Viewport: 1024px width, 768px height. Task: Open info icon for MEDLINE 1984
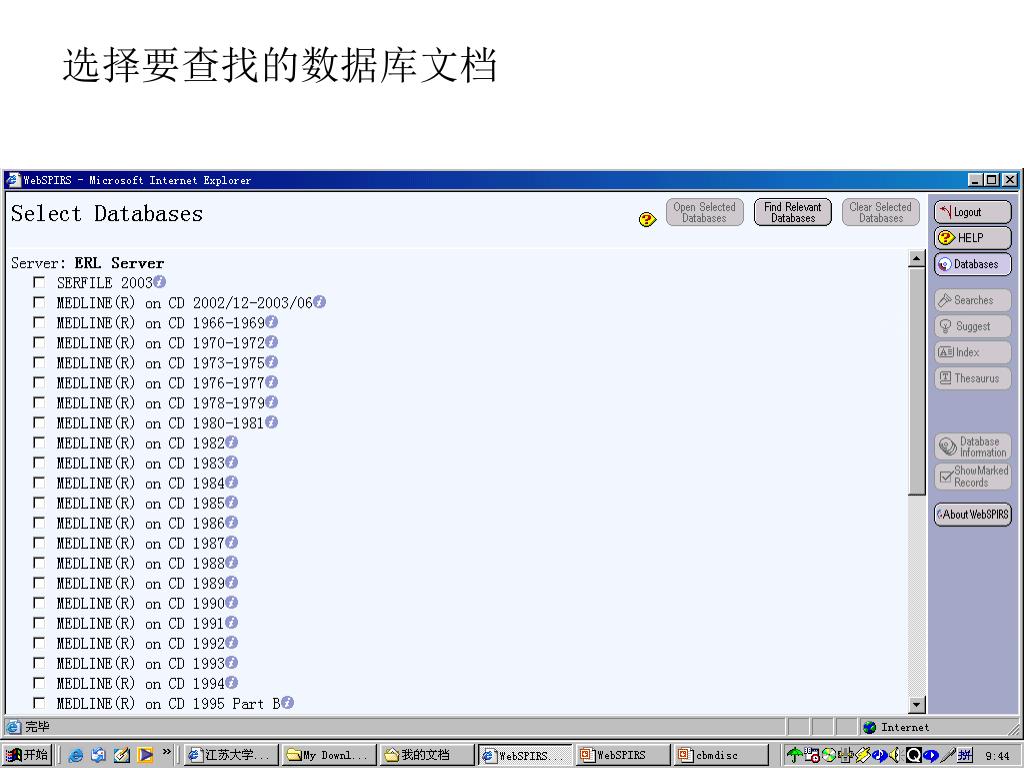coord(231,482)
